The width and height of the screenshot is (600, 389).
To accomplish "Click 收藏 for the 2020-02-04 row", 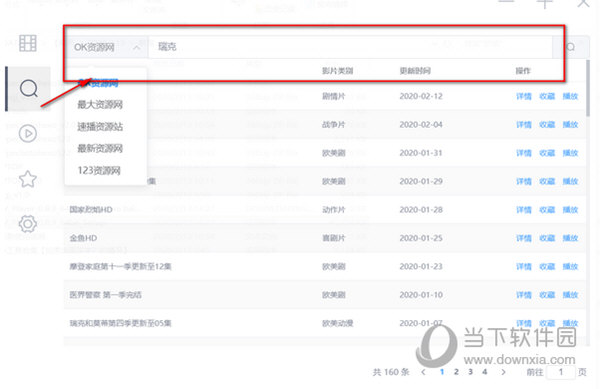I will coord(547,125).
